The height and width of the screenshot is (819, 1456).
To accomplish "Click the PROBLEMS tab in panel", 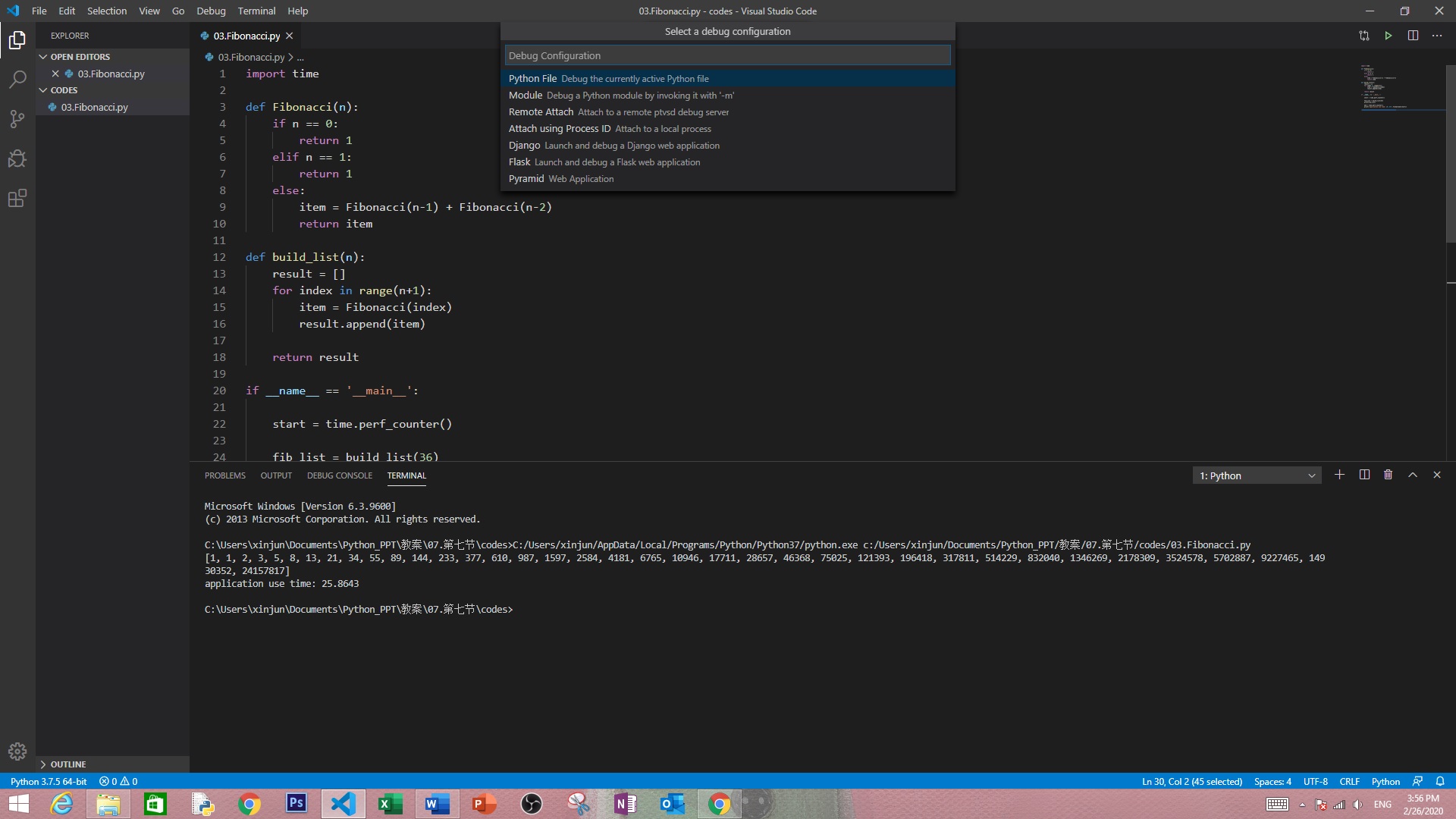I will (225, 475).
